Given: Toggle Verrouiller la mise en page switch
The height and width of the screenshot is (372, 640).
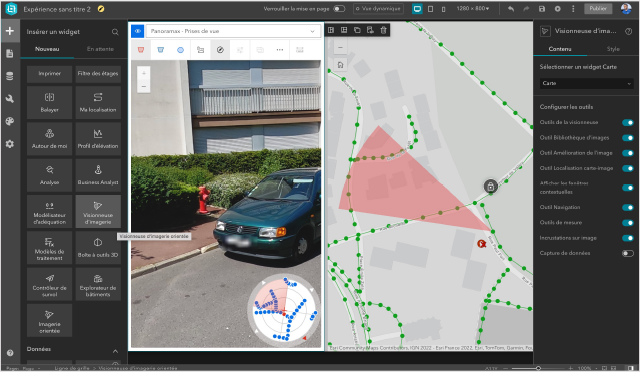Looking at the screenshot, I should tap(339, 9).
